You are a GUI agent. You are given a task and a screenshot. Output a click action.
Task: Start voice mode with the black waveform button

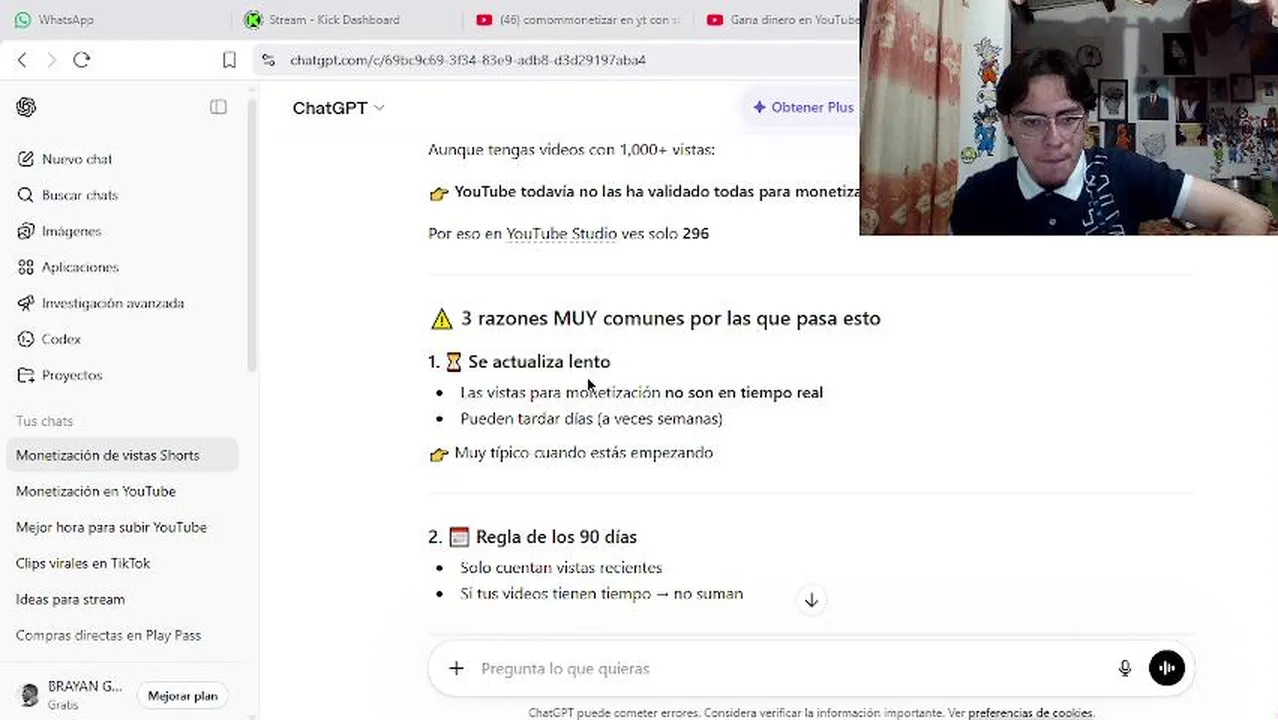tap(1167, 668)
